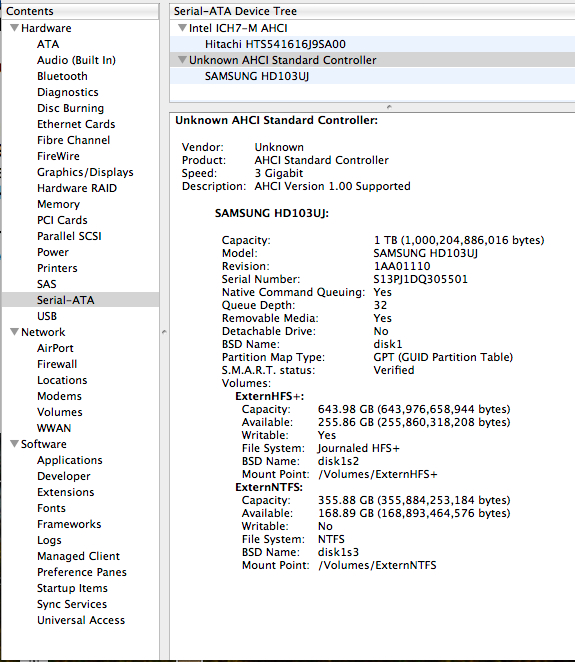The width and height of the screenshot is (575, 662).
Task: Click S.M.A.R.T. status Verified value
Action: click(394, 370)
